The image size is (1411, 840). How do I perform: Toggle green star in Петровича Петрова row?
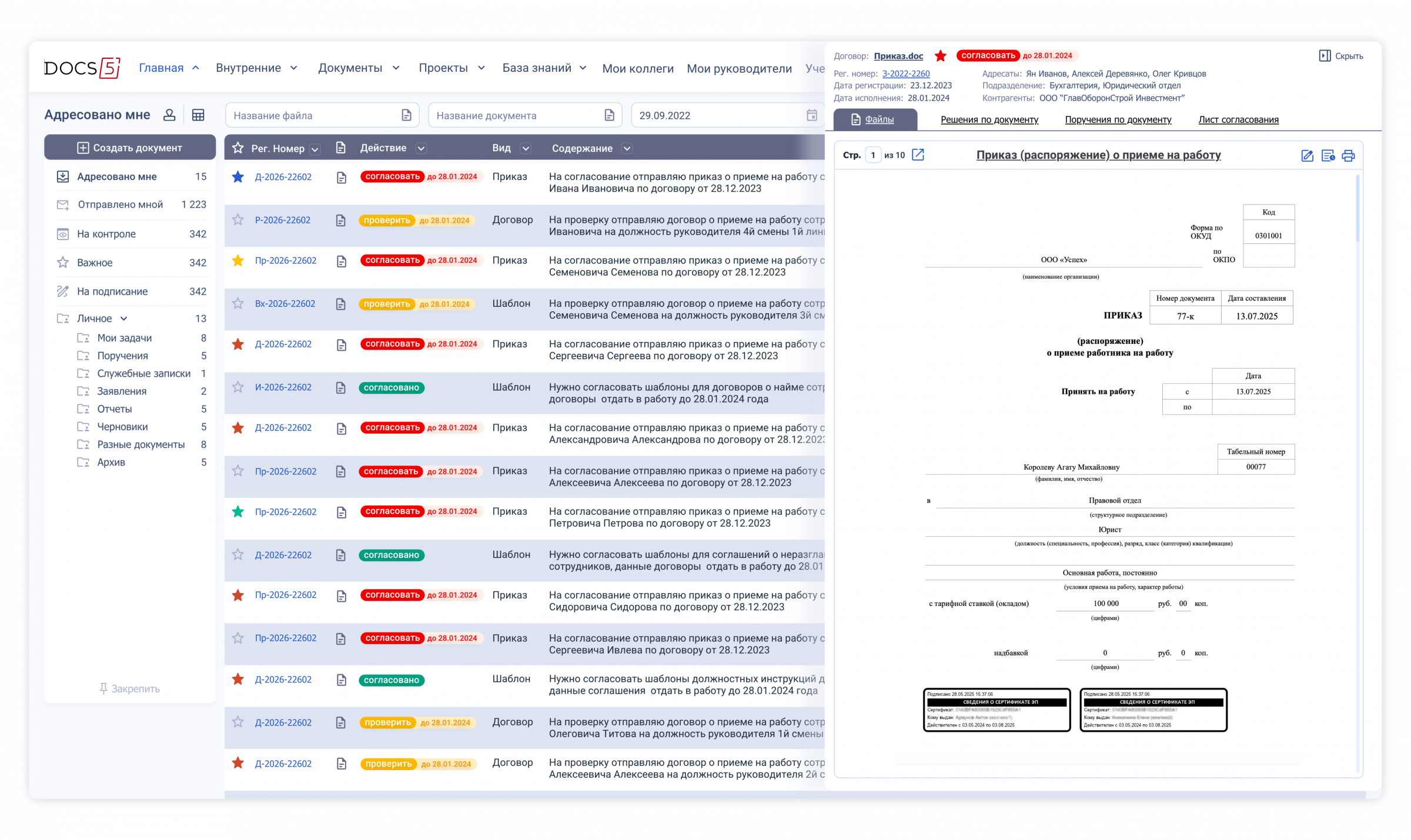tap(238, 511)
